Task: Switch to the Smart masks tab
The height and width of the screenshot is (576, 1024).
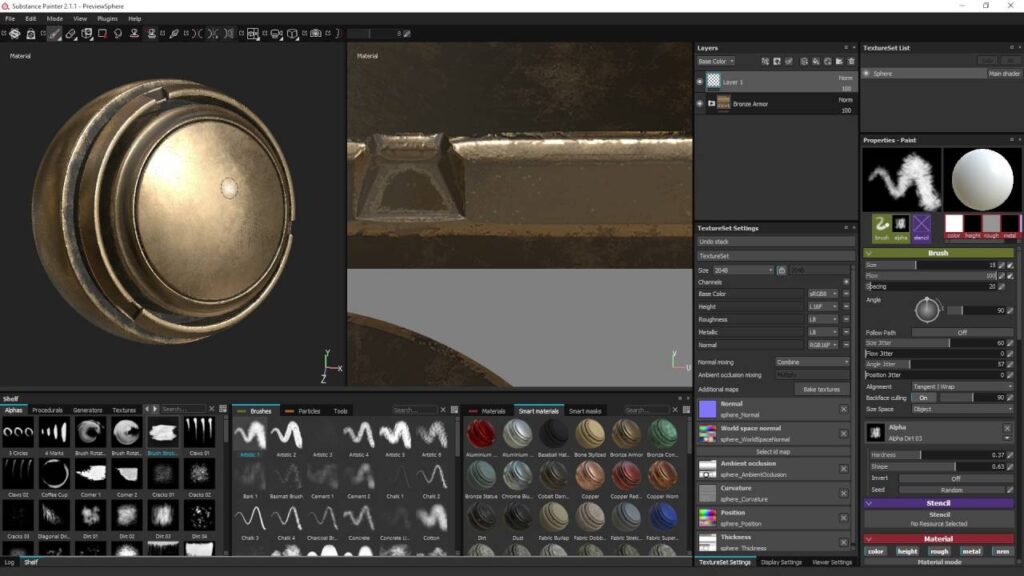Action: 585,411
